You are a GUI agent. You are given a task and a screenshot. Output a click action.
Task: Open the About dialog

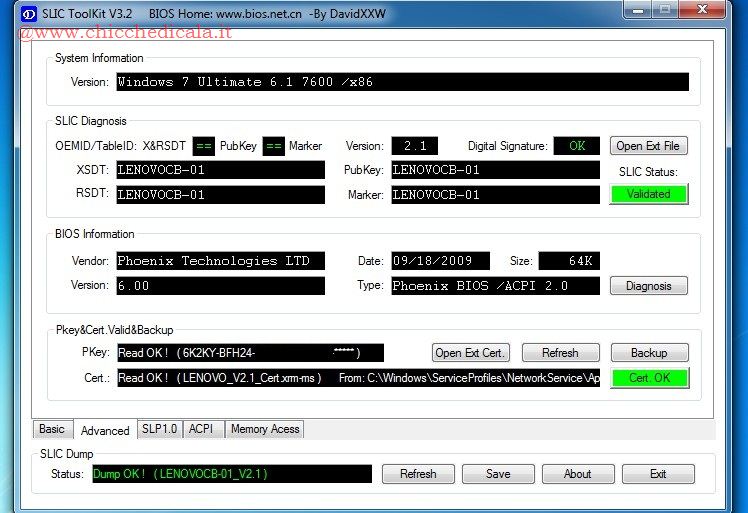[577, 474]
